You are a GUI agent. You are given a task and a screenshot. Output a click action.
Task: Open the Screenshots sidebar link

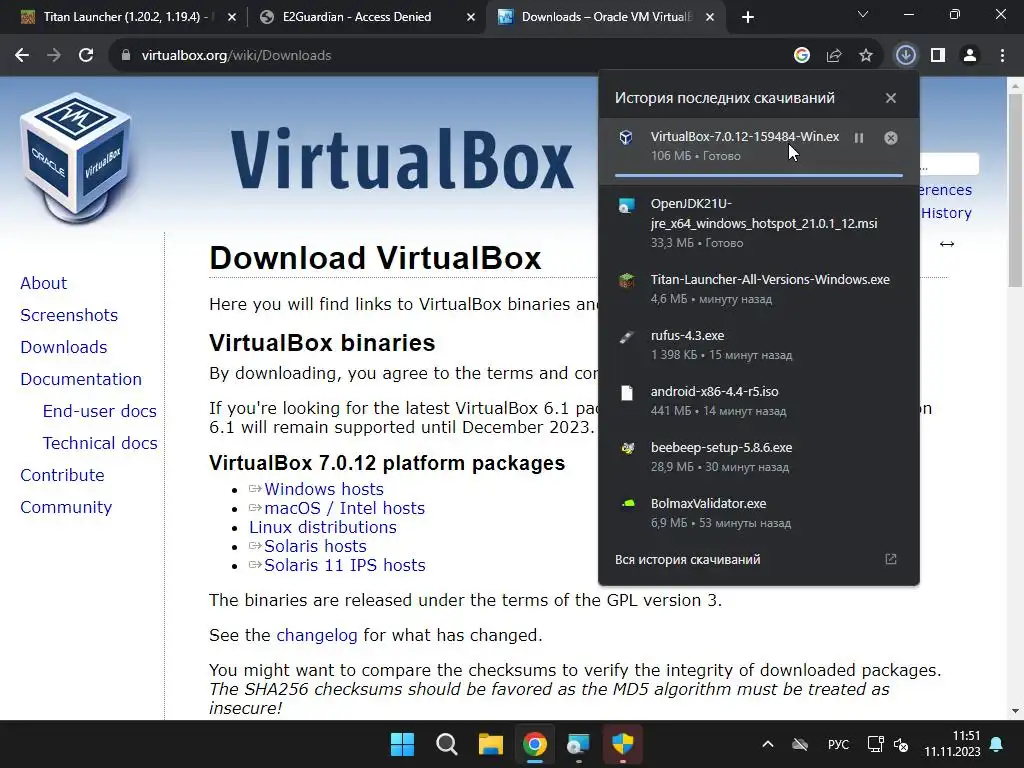tap(69, 315)
